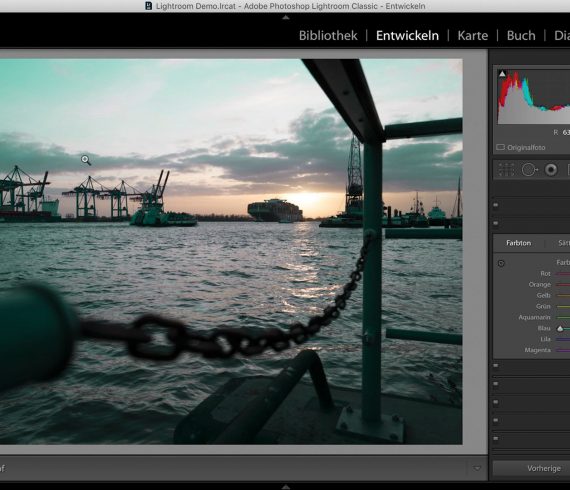Click the Lila slider label
Screen dimensions: 570x490
(x=545, y=339)
